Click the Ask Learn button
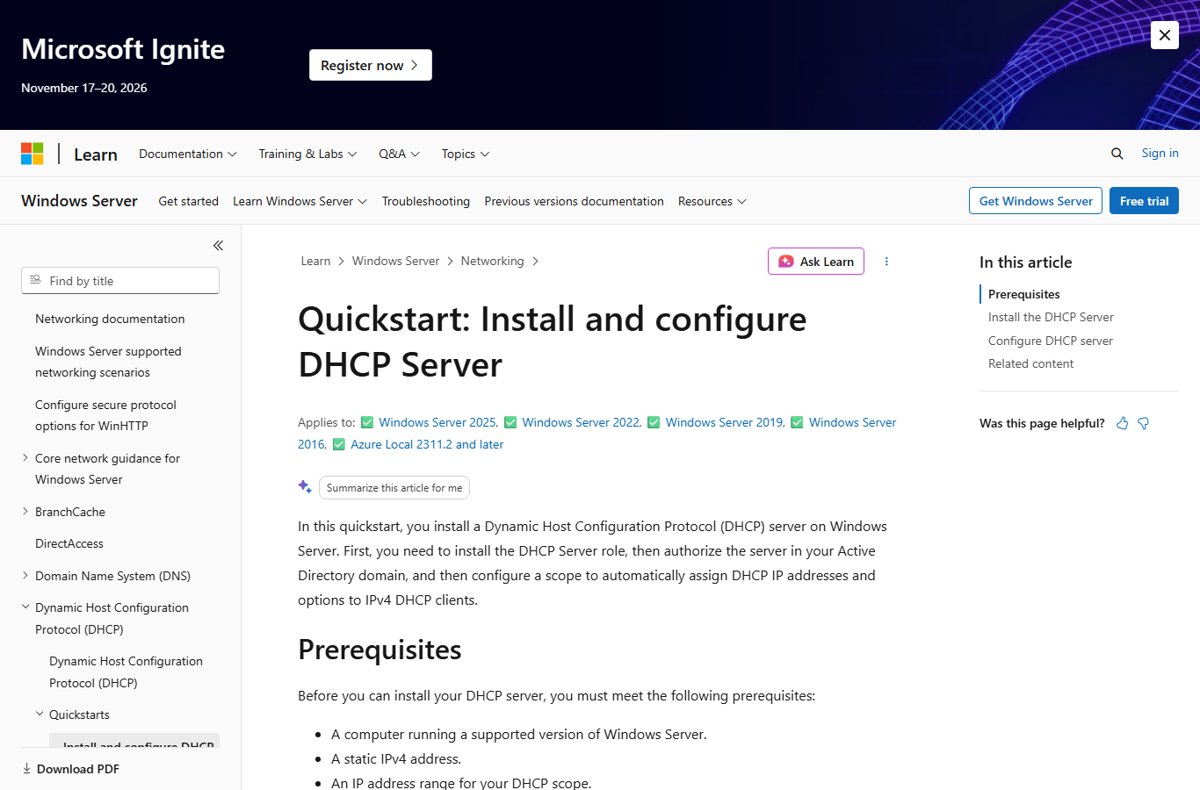The image size is (1200, 790). (816, 261)
